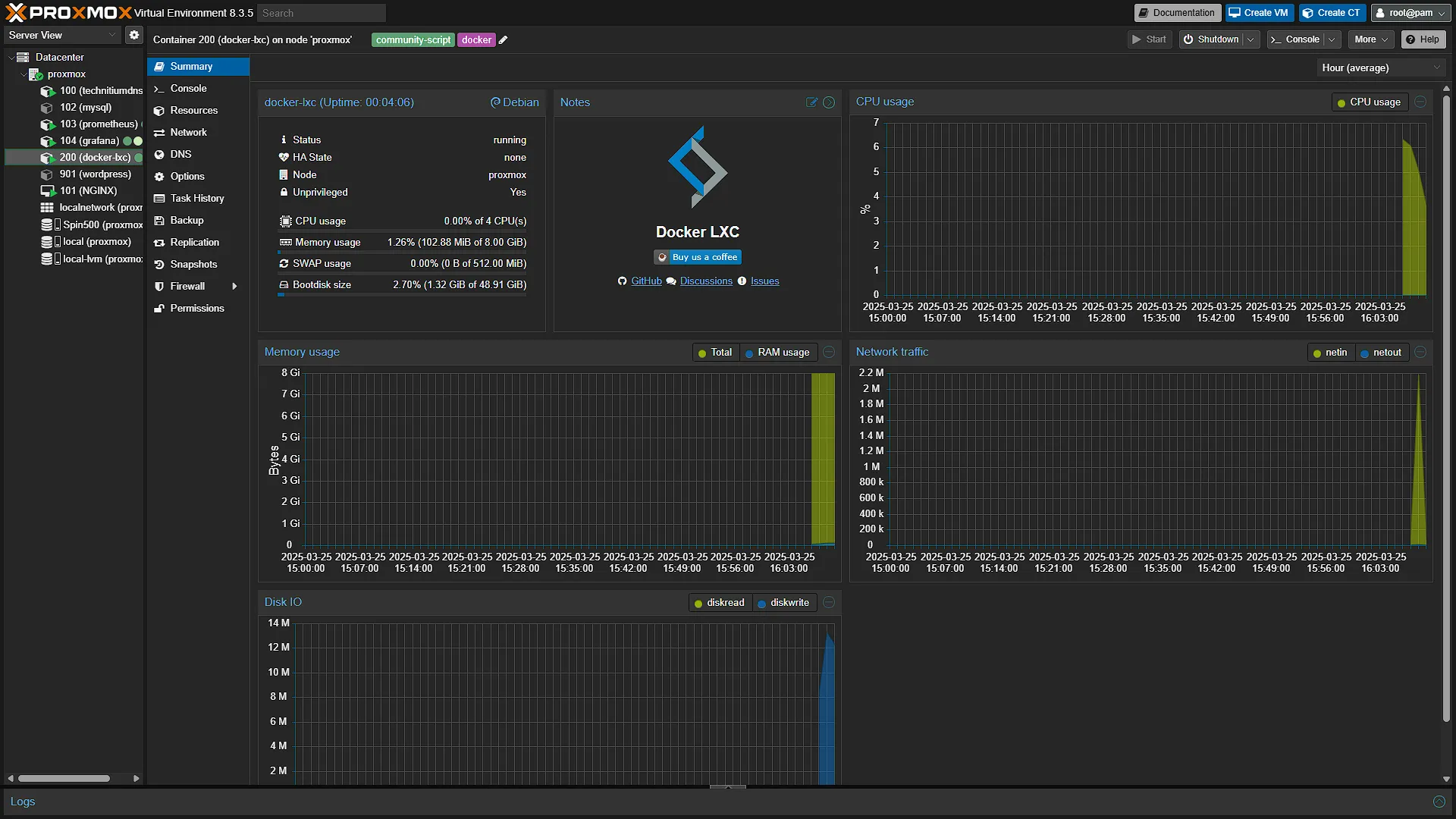Open Task History in side menu
1456x819 pixels.
click(198, 198)
